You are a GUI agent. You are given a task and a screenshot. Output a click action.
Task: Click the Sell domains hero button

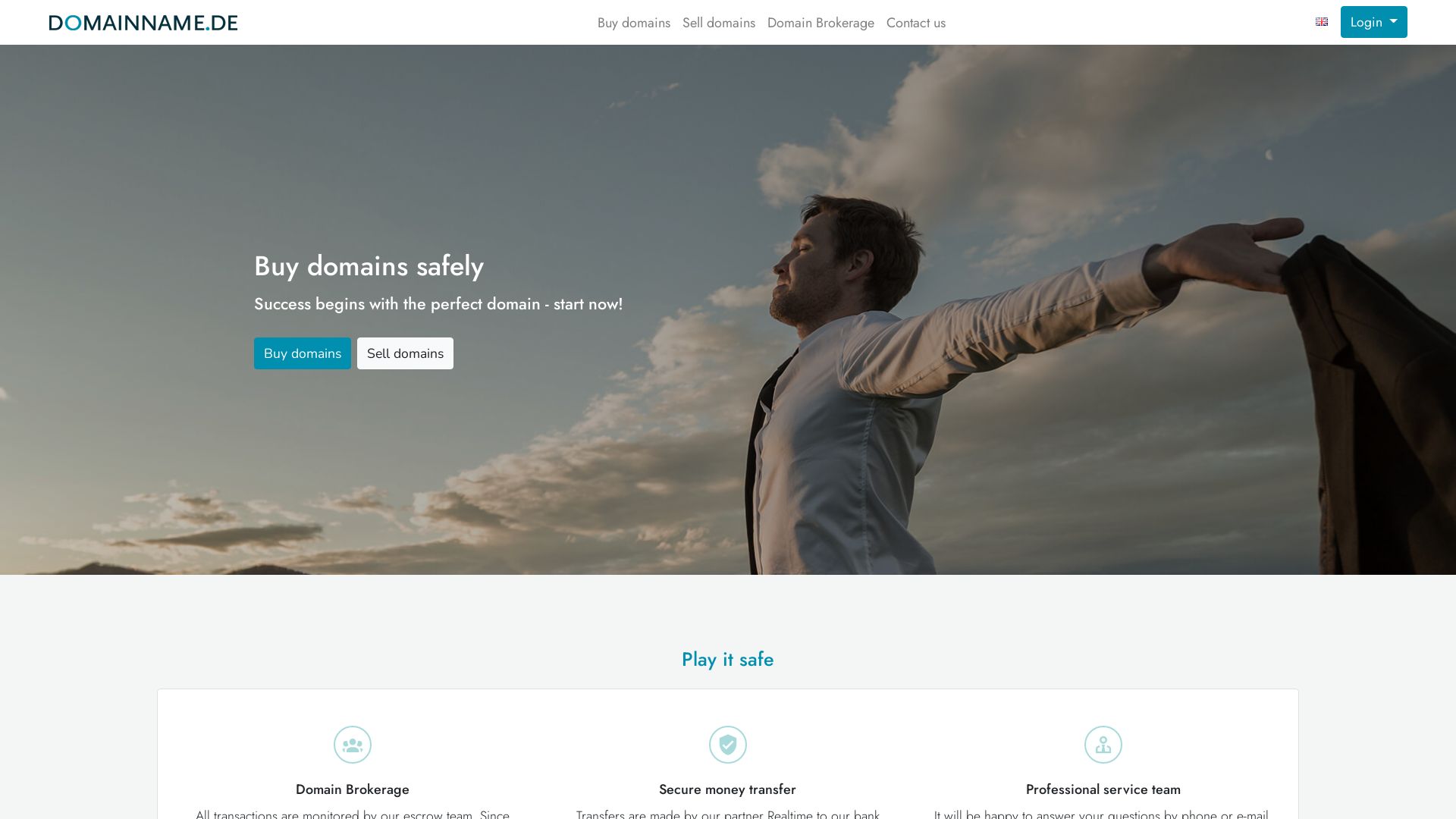pos(405,353)
